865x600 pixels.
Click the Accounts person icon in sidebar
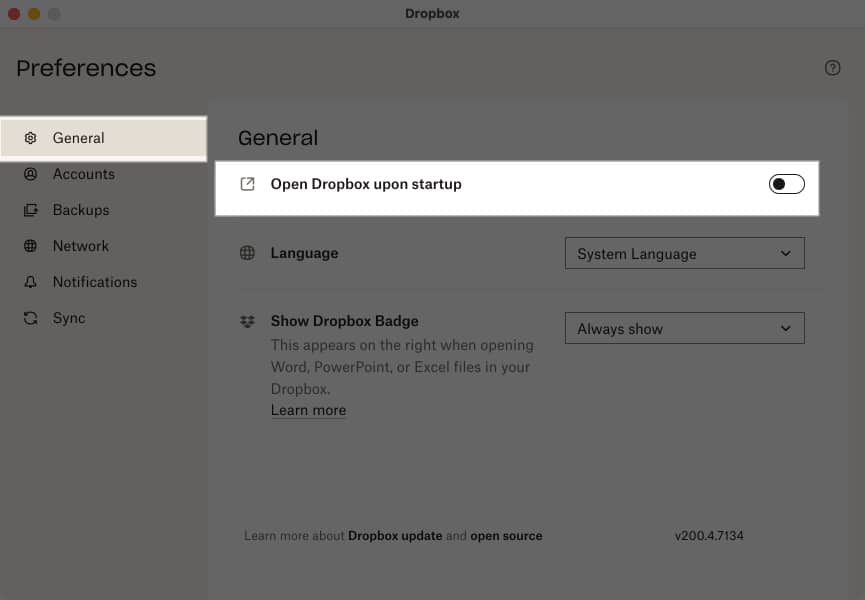pyautogui.click(x=30, y=174)
